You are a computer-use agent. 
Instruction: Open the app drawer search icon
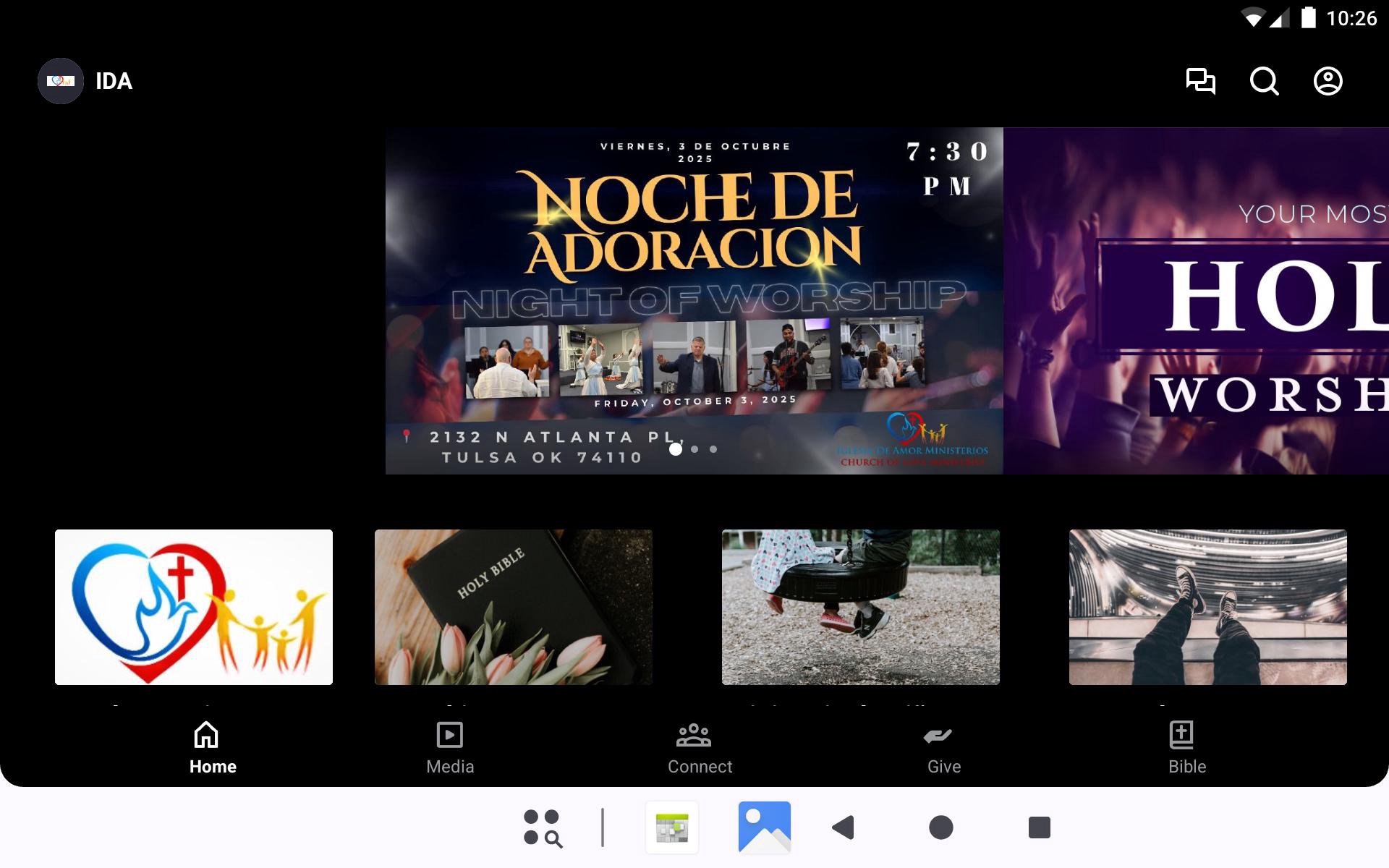(543, 827)
